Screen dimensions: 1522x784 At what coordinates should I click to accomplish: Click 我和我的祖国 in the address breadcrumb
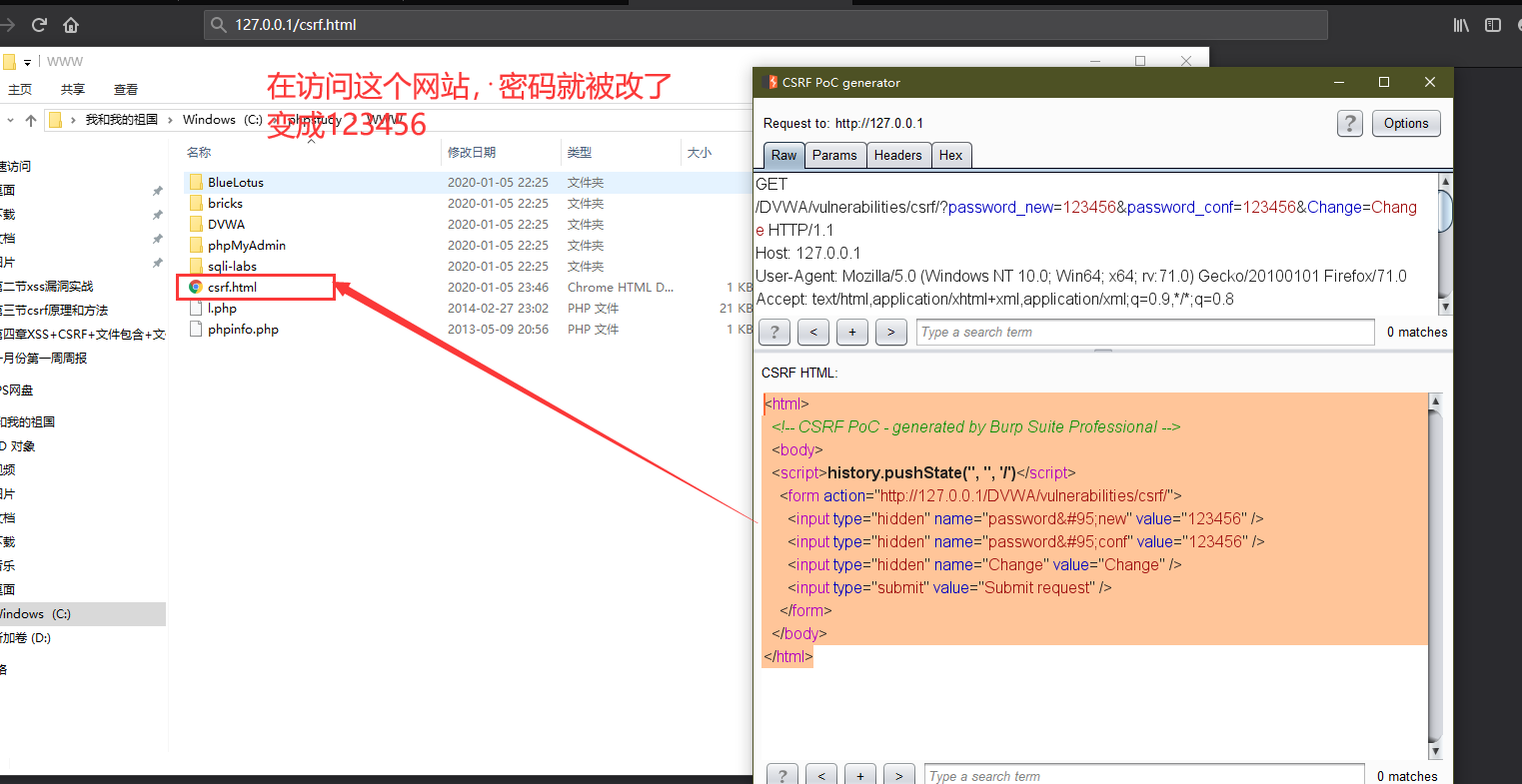click(122, 120)
